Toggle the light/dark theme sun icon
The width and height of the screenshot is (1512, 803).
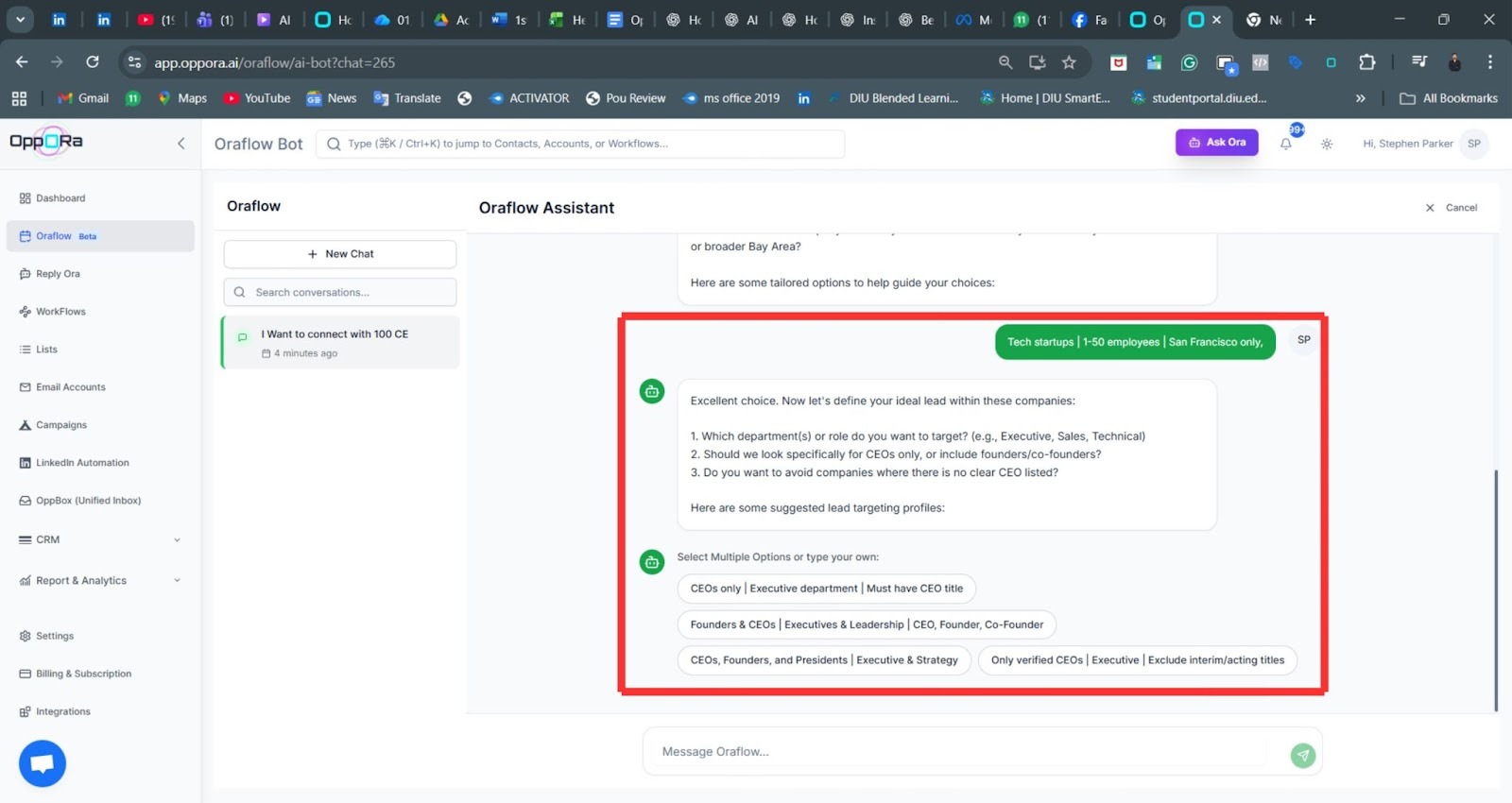tap(1327, 145)
